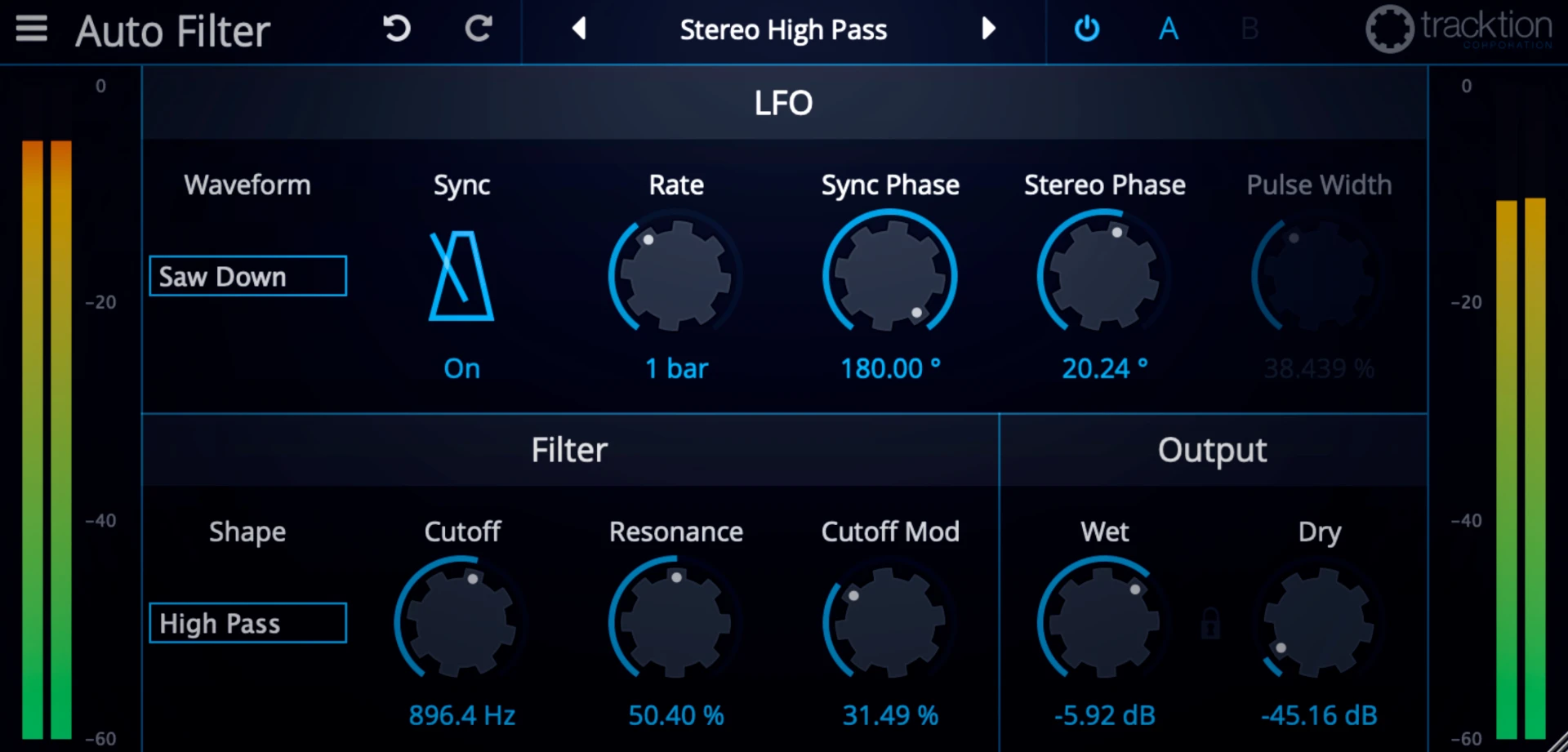Click the Auto Filter plugin title
The image size is (1568, 752).
(x=172, y=31)
